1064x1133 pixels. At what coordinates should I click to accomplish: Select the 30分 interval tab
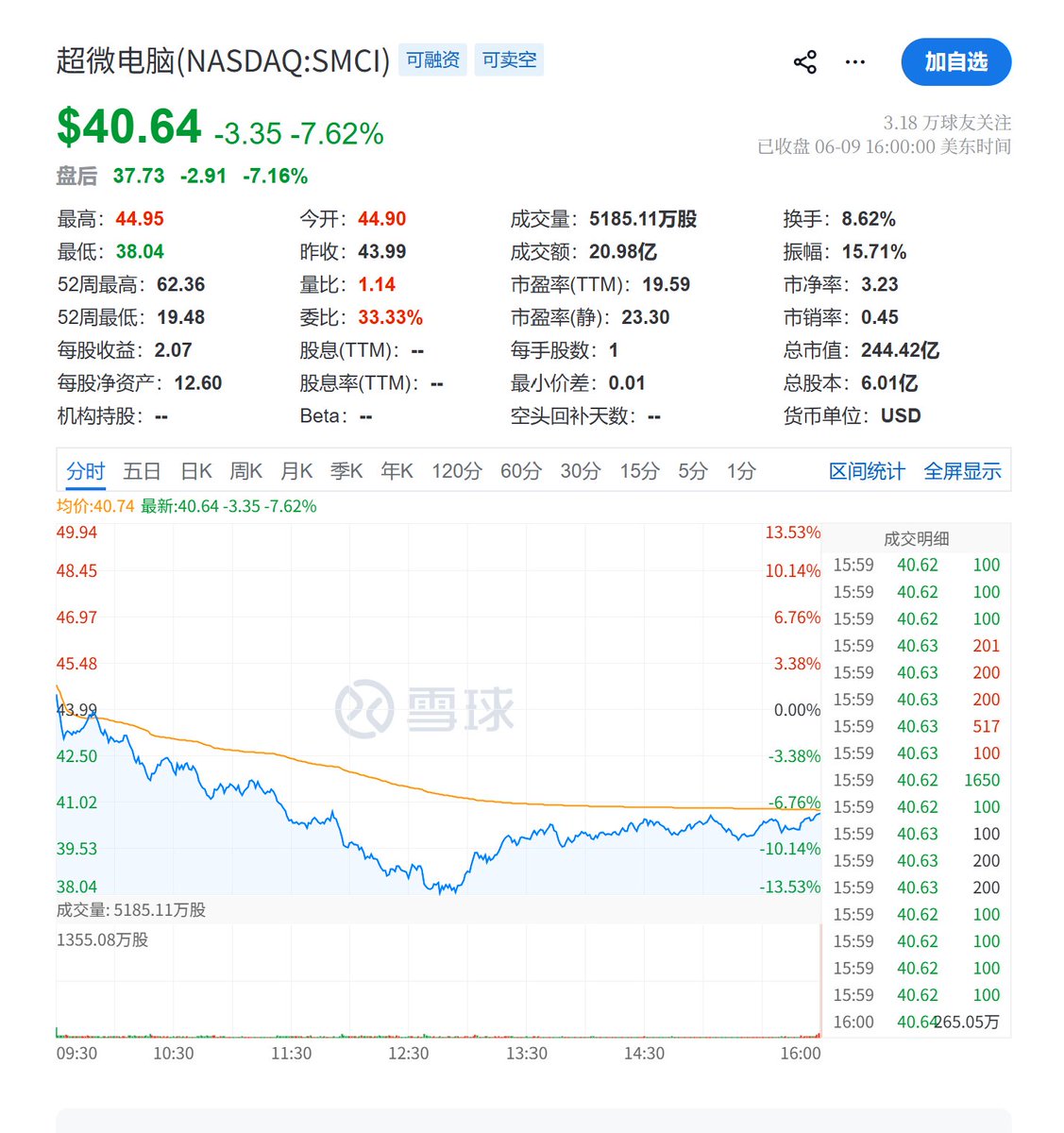click(x=581, y=471)
